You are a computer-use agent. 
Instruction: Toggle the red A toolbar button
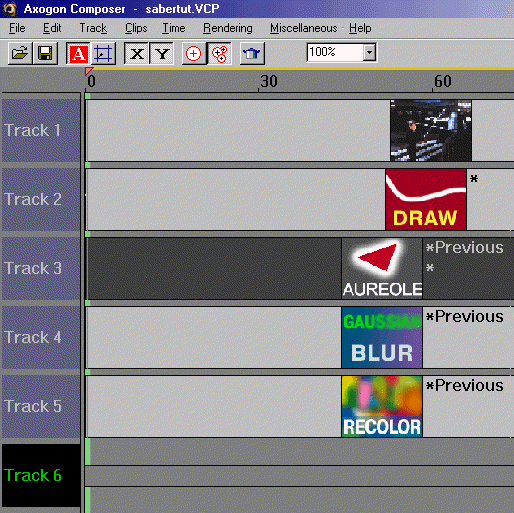tap(78, 53)
